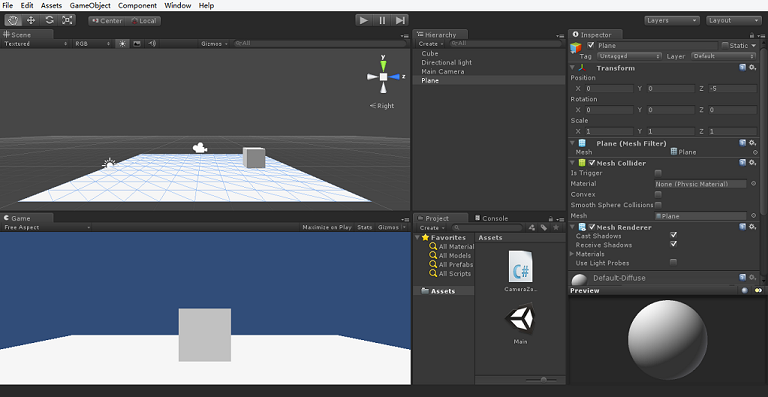Screen dimensions: 768x397
Task: Start Play mode
Action: (x=363, y=20)
